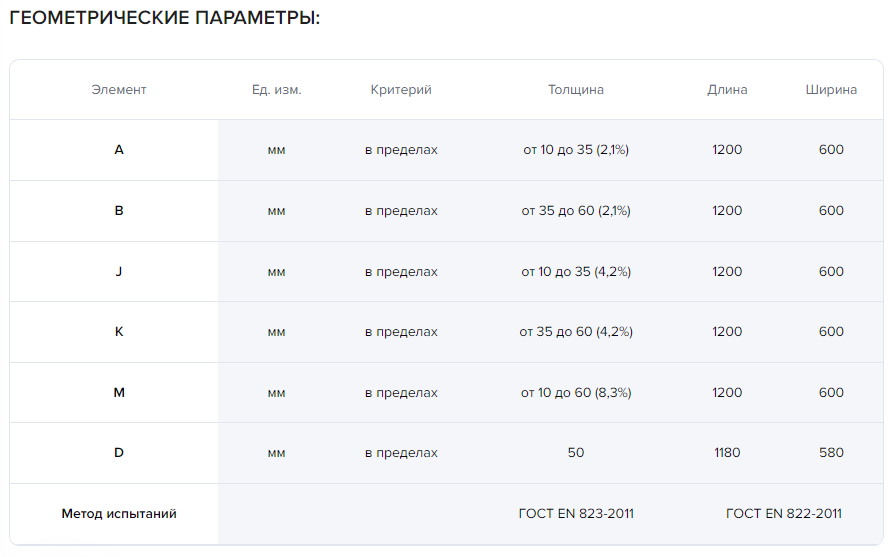Click the 'Метод испытаний' row label
The image size is (896, 557).
pyautogui.click(x=119, y=514)
